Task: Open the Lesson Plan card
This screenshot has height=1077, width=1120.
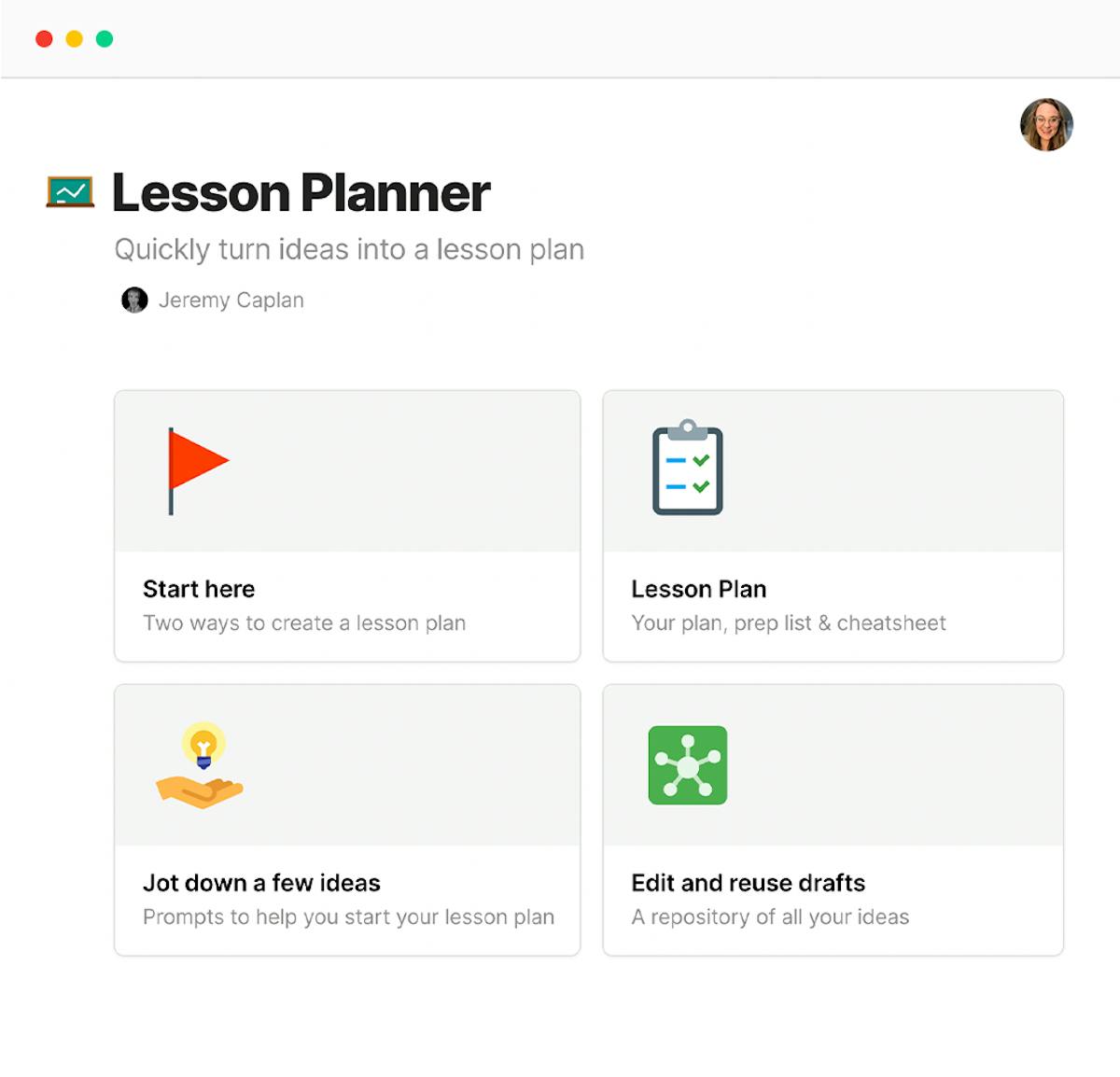Action: click(x=833, y=525)
